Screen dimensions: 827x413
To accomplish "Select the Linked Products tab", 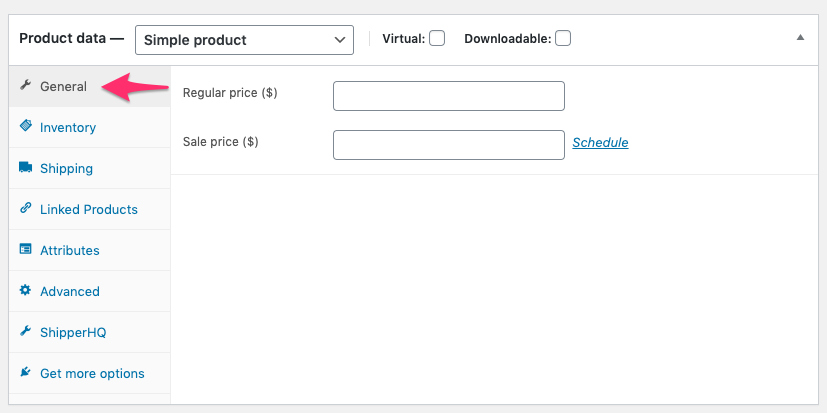I will pyautogui.click(x=88, y=210).
